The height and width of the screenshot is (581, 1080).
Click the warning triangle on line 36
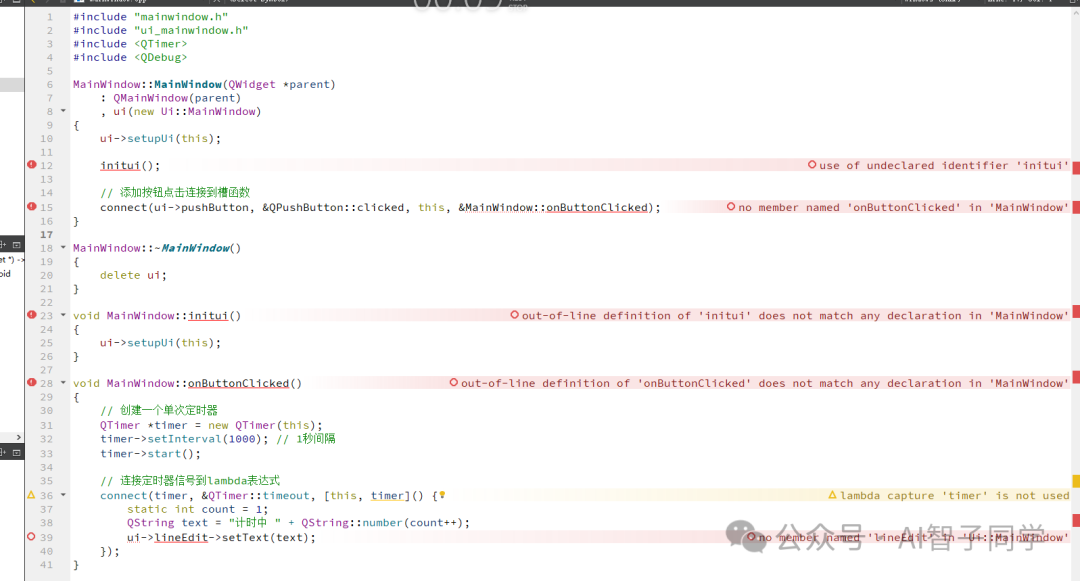click(31, 494)
